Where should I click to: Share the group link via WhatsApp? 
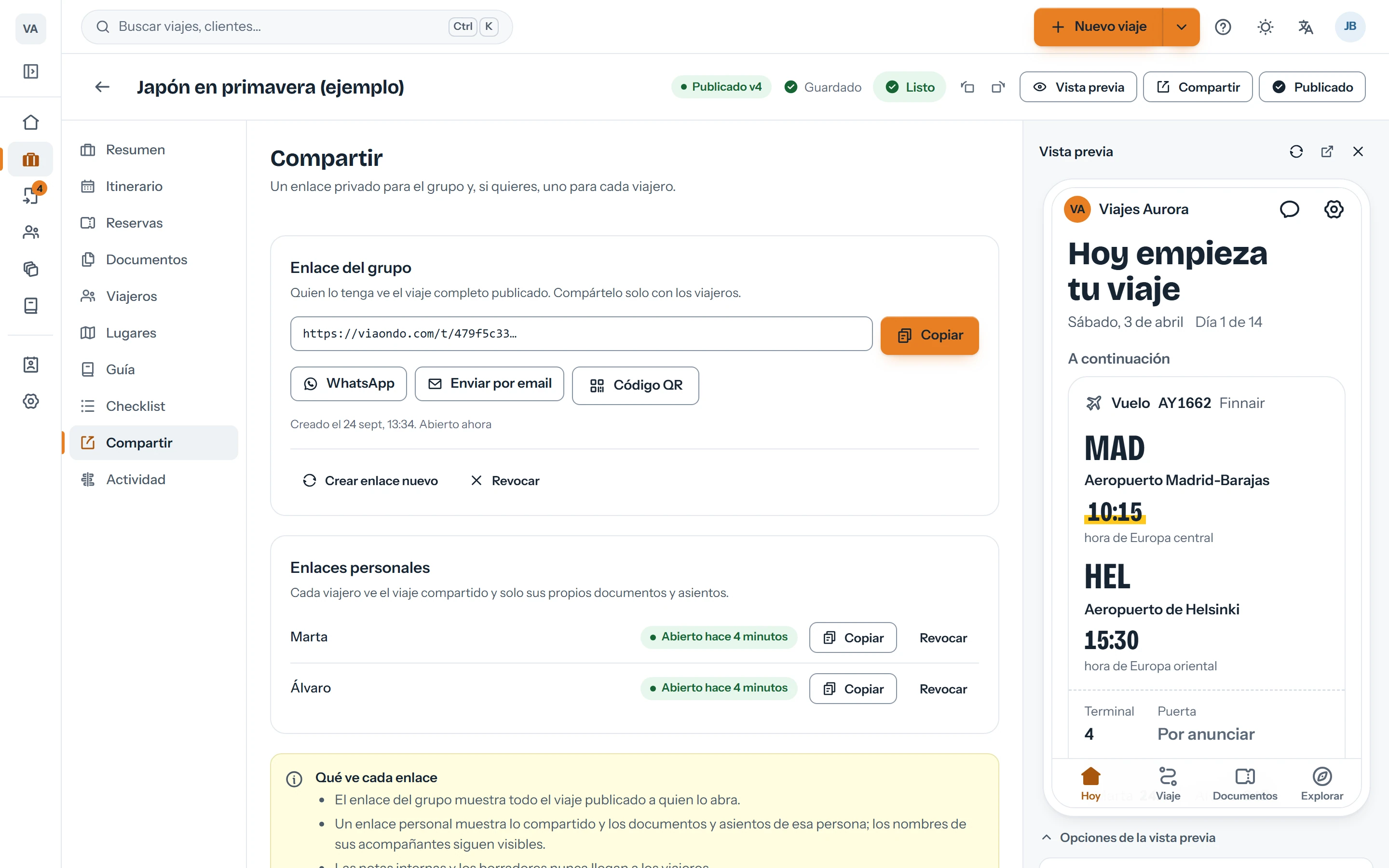pos(348,383)
